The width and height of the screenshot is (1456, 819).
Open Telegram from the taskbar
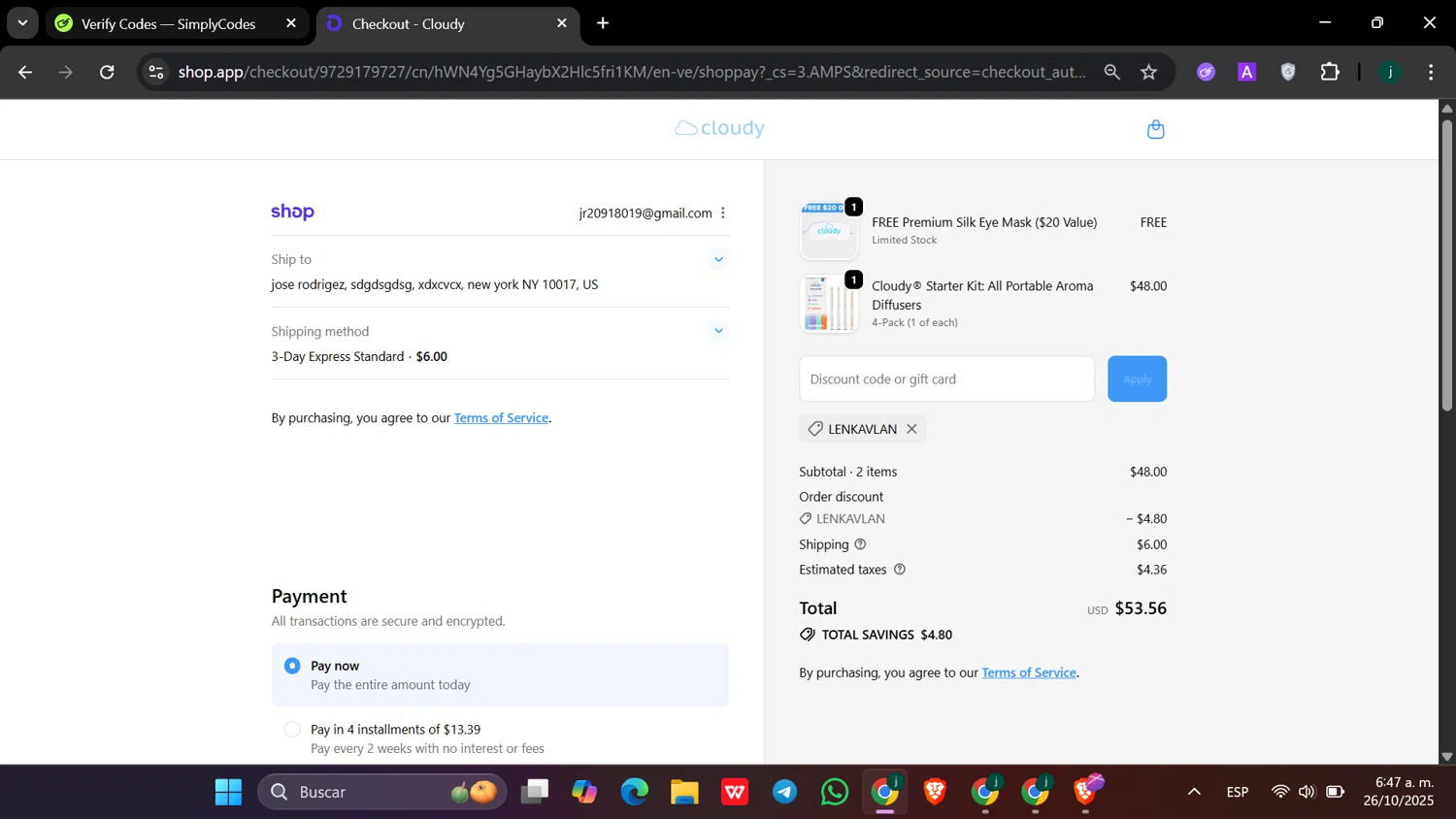[x=784, y=793]
